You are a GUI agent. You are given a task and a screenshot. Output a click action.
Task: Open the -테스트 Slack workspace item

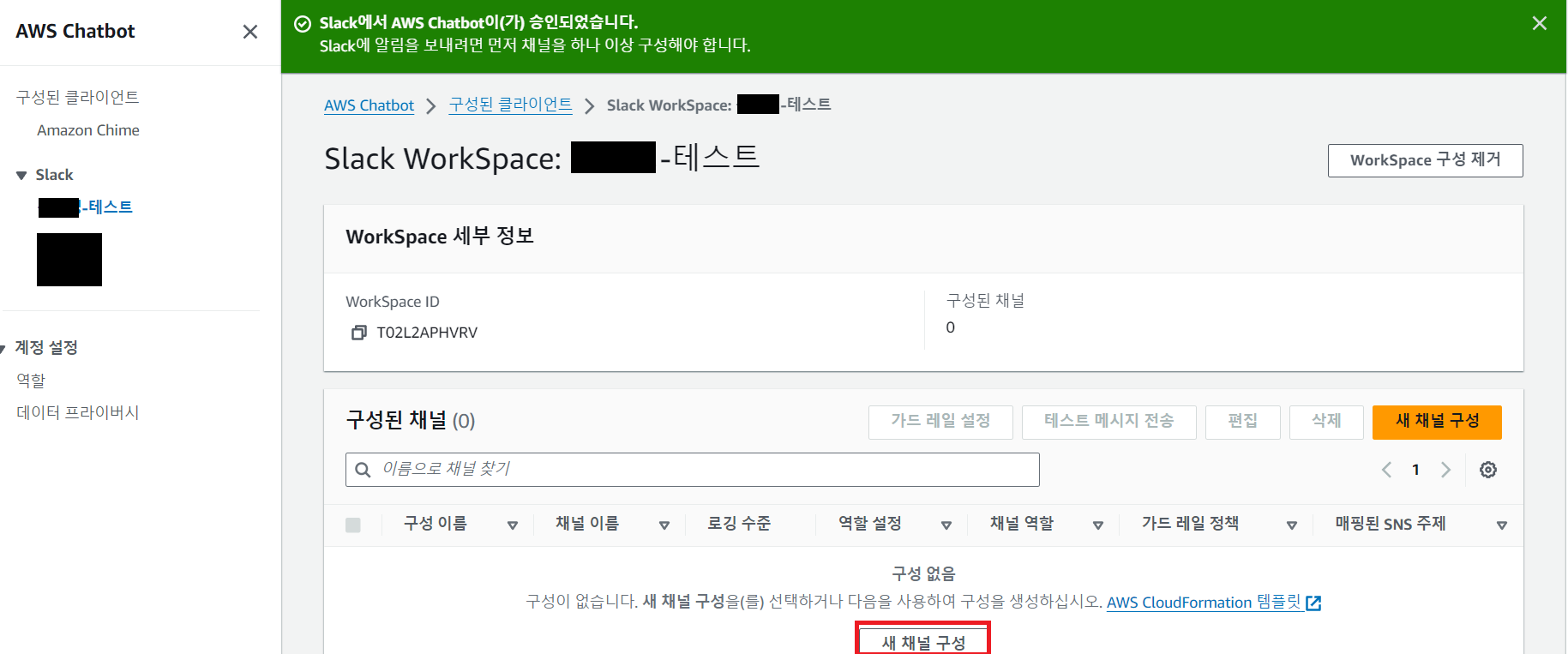coord(85,207)
